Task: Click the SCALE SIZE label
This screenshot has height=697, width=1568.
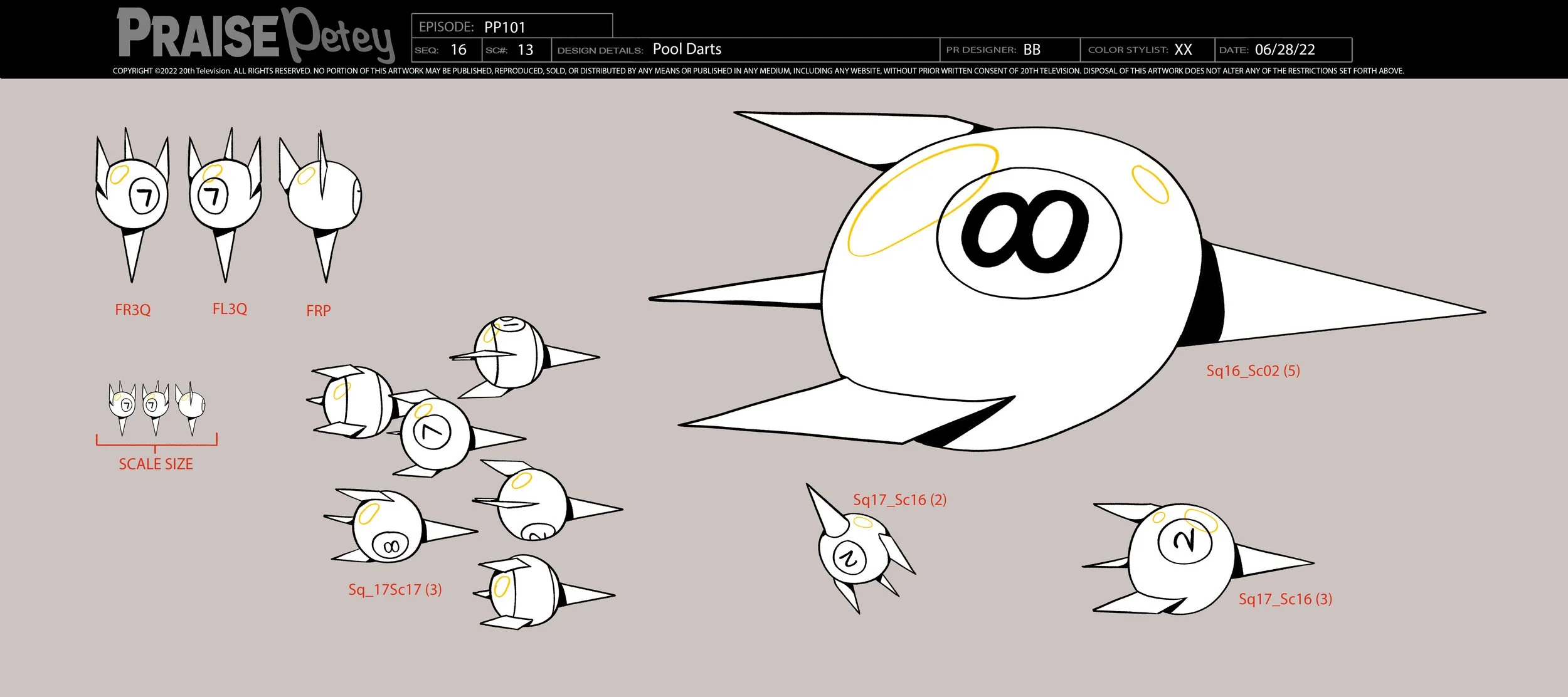Action: coord(156,464)
